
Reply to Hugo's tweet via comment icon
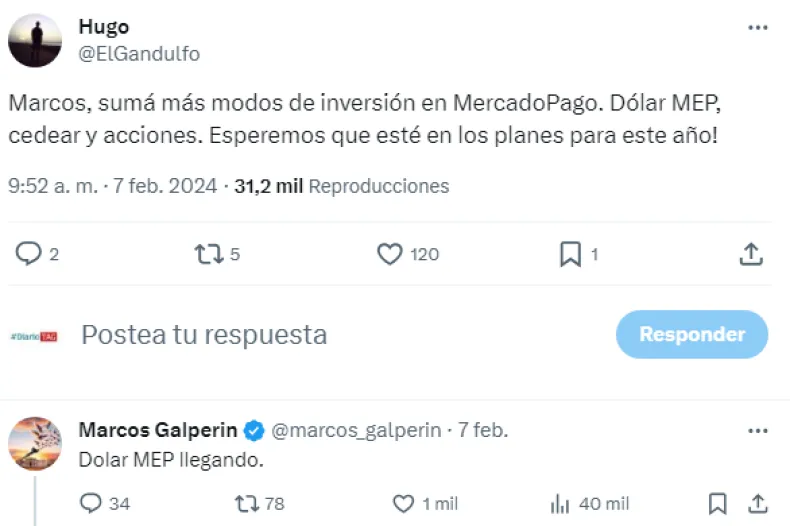(28, 254)
